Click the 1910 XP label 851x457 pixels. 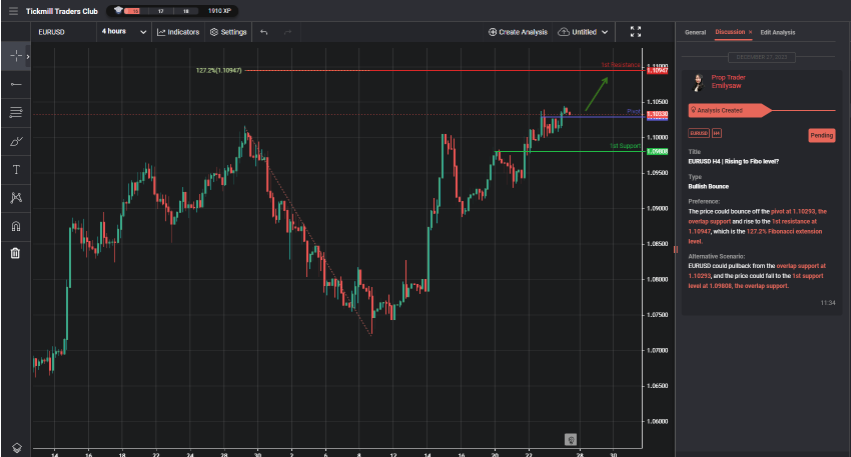click(x=219, y=11)
